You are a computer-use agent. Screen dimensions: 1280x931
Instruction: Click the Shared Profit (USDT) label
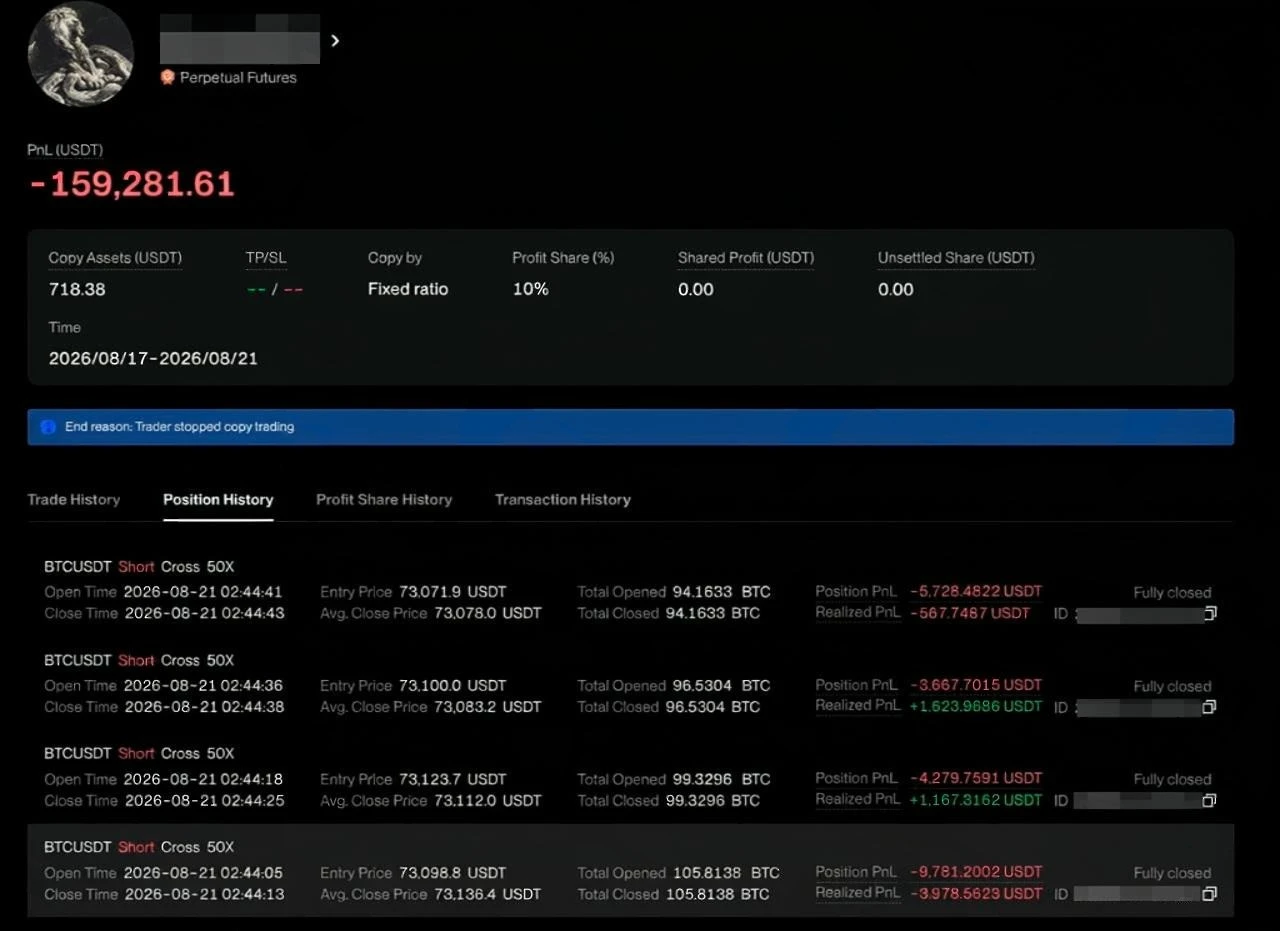(x=746, y=258)
